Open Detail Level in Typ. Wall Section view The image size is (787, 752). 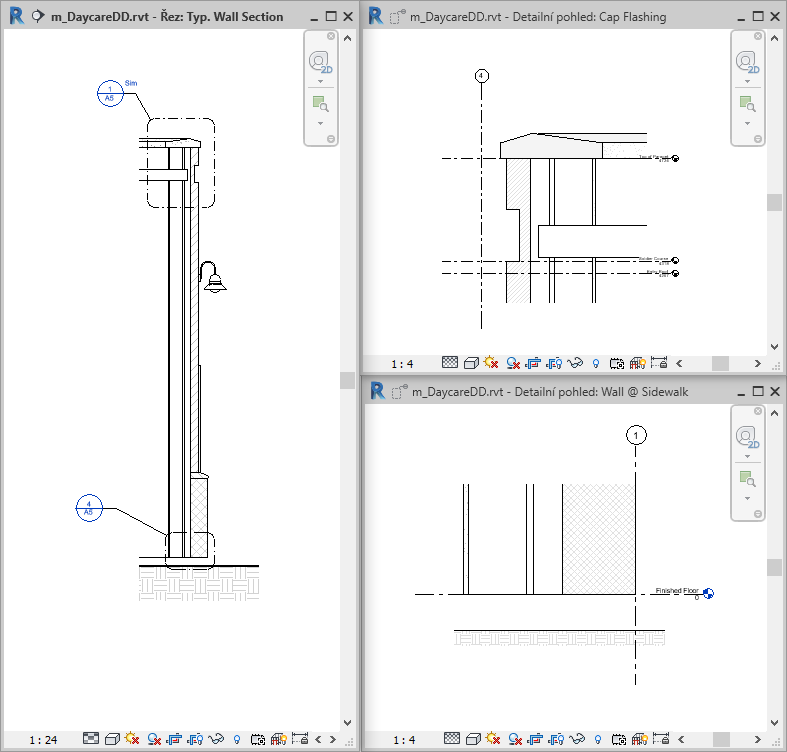point(91,738)
